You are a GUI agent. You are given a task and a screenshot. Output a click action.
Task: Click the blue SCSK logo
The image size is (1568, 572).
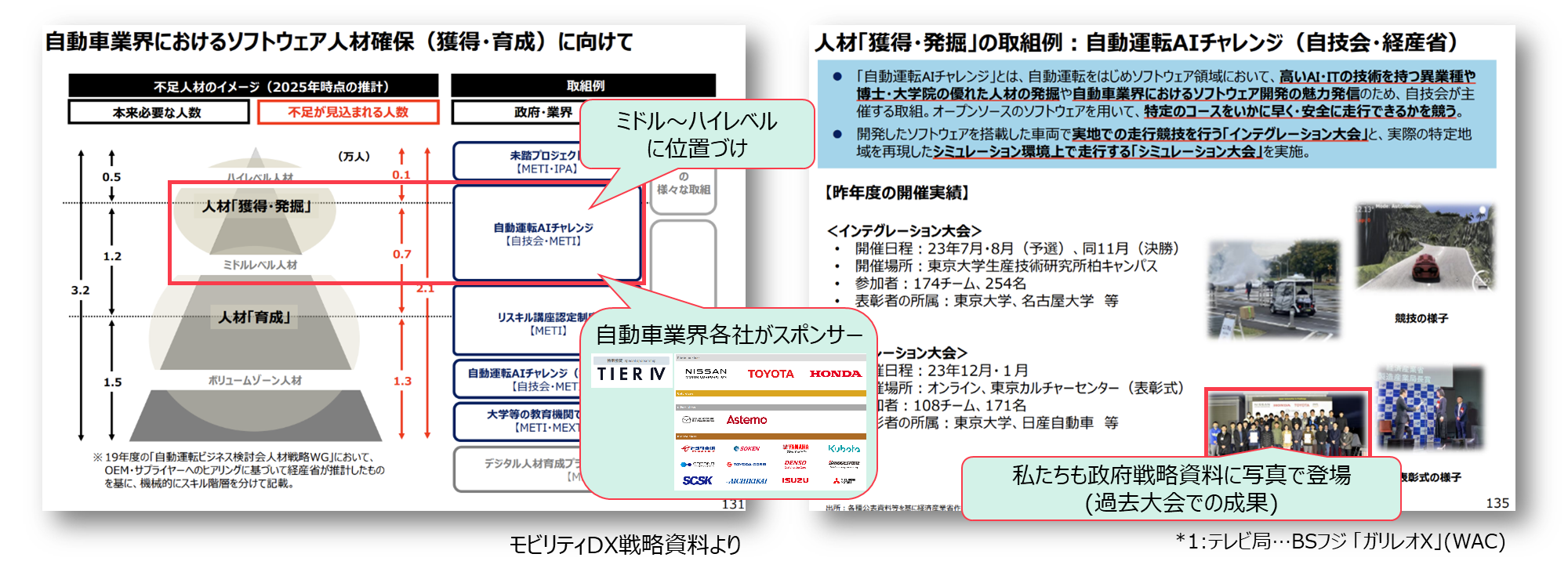click(697, 480)
